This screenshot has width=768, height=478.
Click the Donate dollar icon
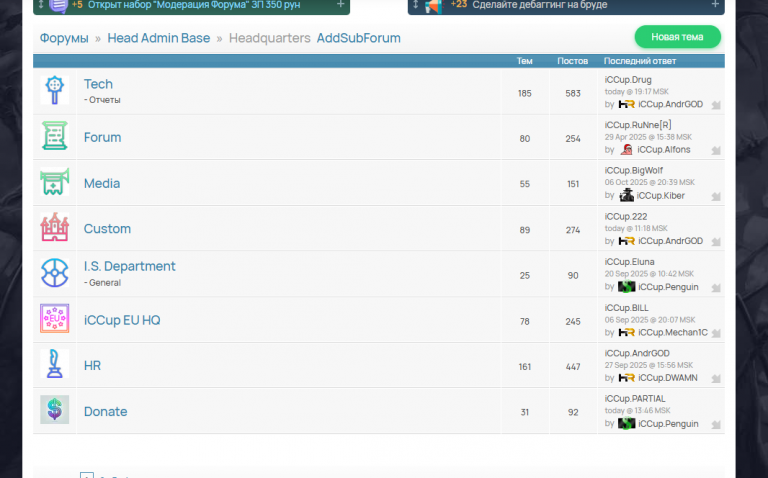coord(54,409)
